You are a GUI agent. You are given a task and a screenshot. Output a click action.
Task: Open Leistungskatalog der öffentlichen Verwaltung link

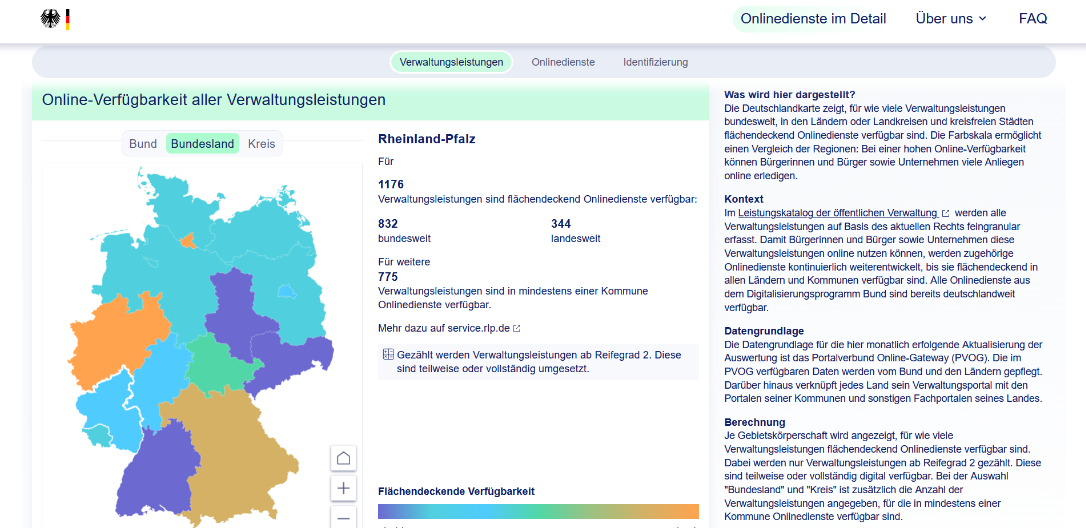click(x=838, y=213)
